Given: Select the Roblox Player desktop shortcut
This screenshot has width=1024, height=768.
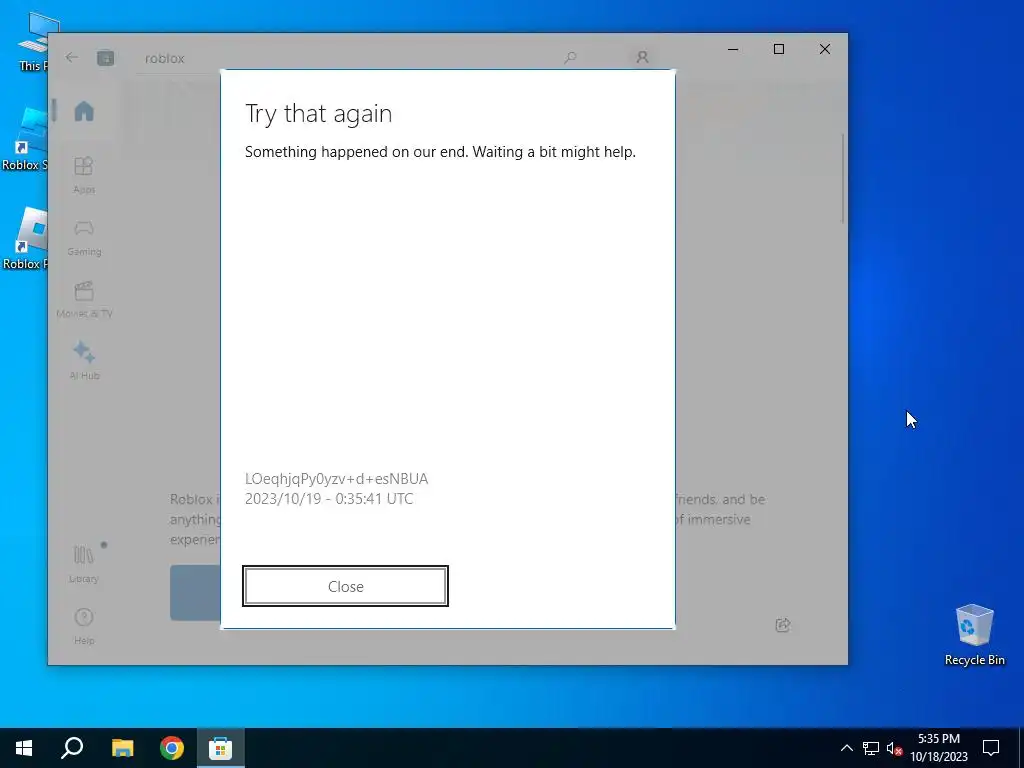Looking at the screenshot, I should pos(25,238).
